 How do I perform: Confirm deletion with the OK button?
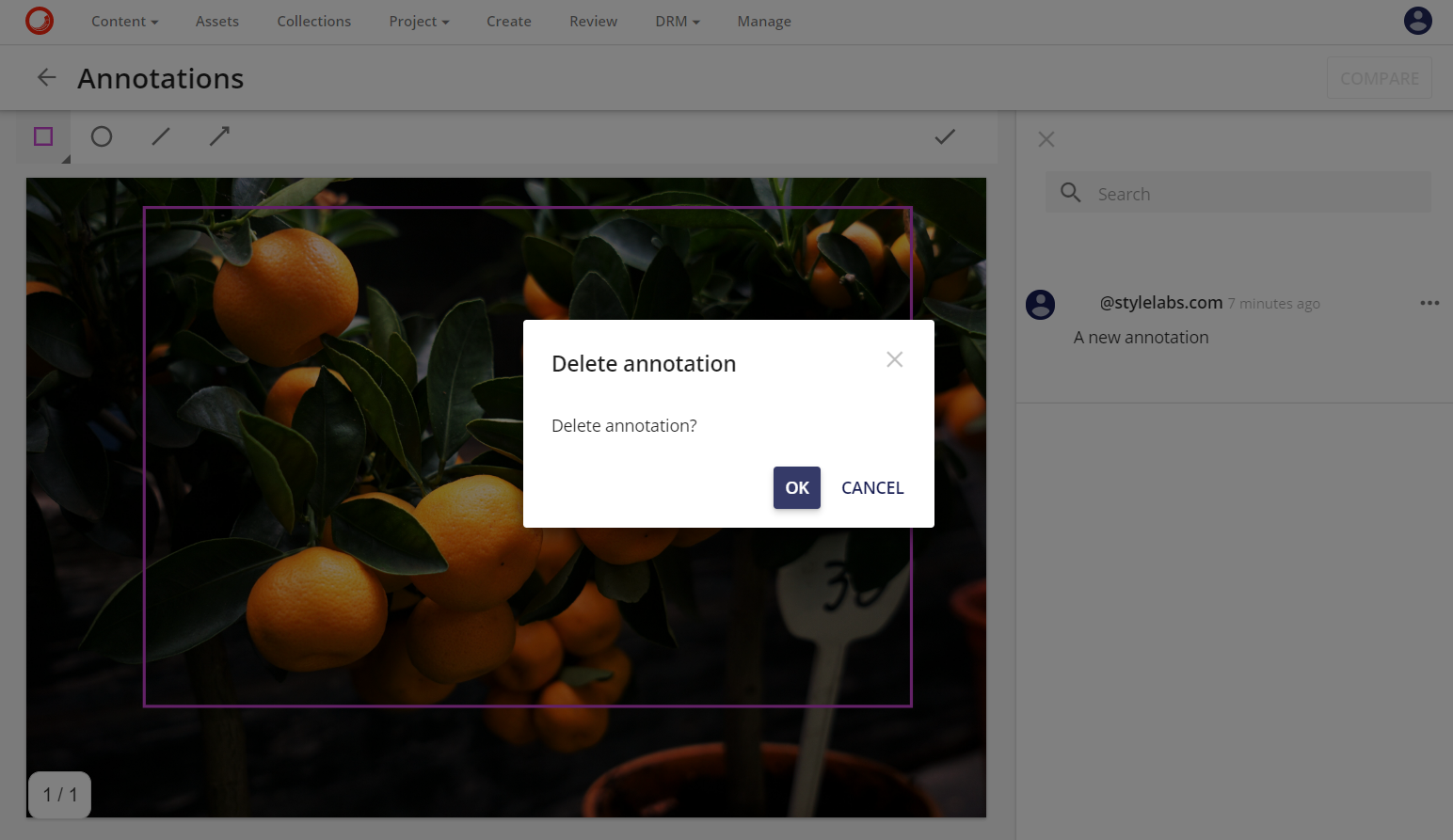pyautogui.click(x=796, y=487)
